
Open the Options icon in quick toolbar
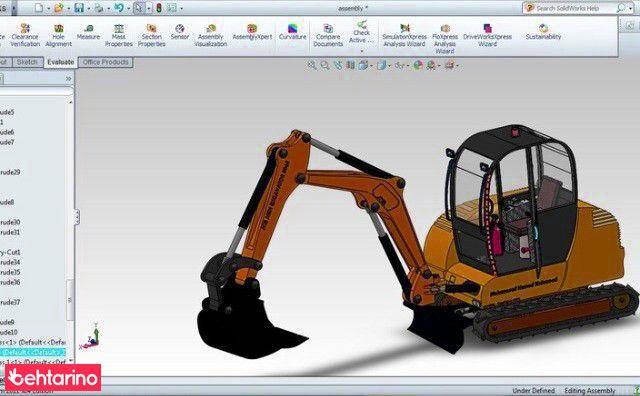(x=172, y=8)
